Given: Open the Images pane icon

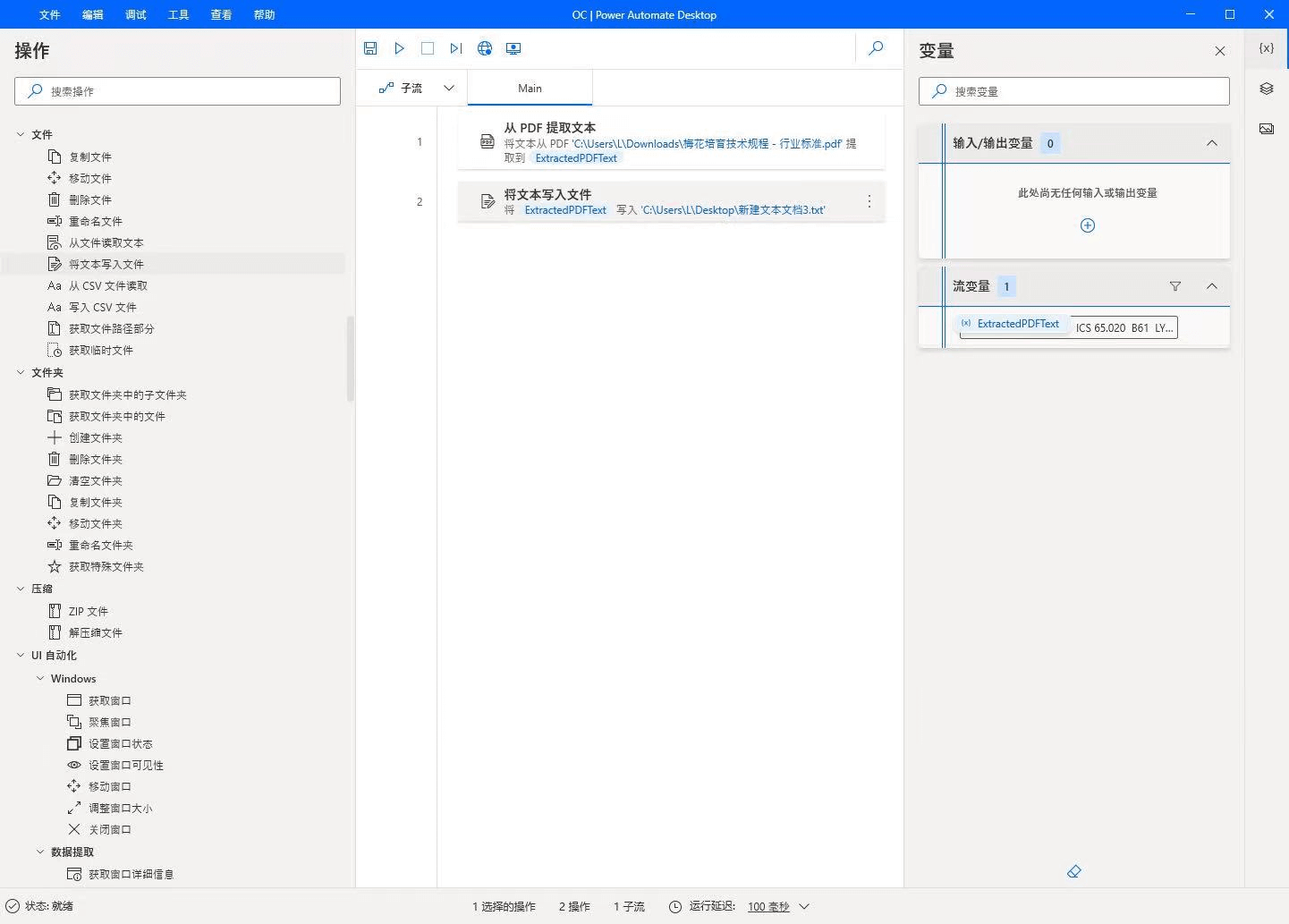Looking at the screenshot, I should [x=1267, y=129].
